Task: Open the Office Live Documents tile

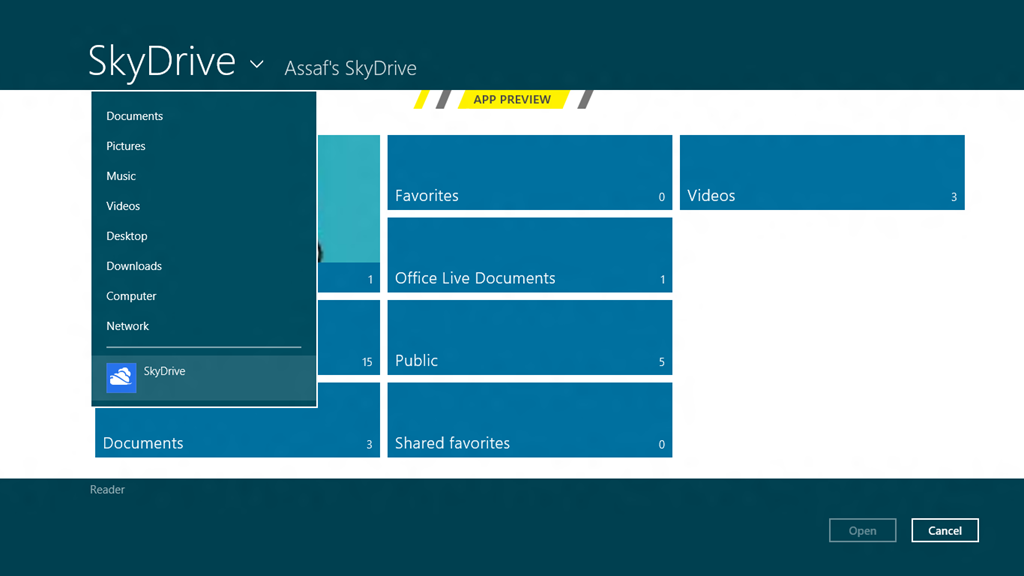Action: [530, 255]
